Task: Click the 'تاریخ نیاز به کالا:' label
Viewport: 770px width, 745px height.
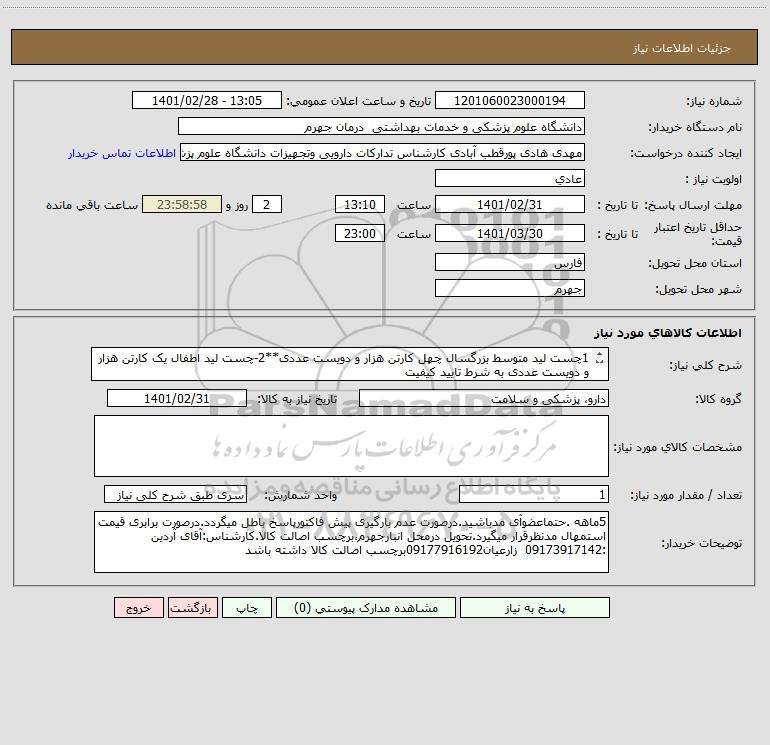Action: [x=298, y=399]
